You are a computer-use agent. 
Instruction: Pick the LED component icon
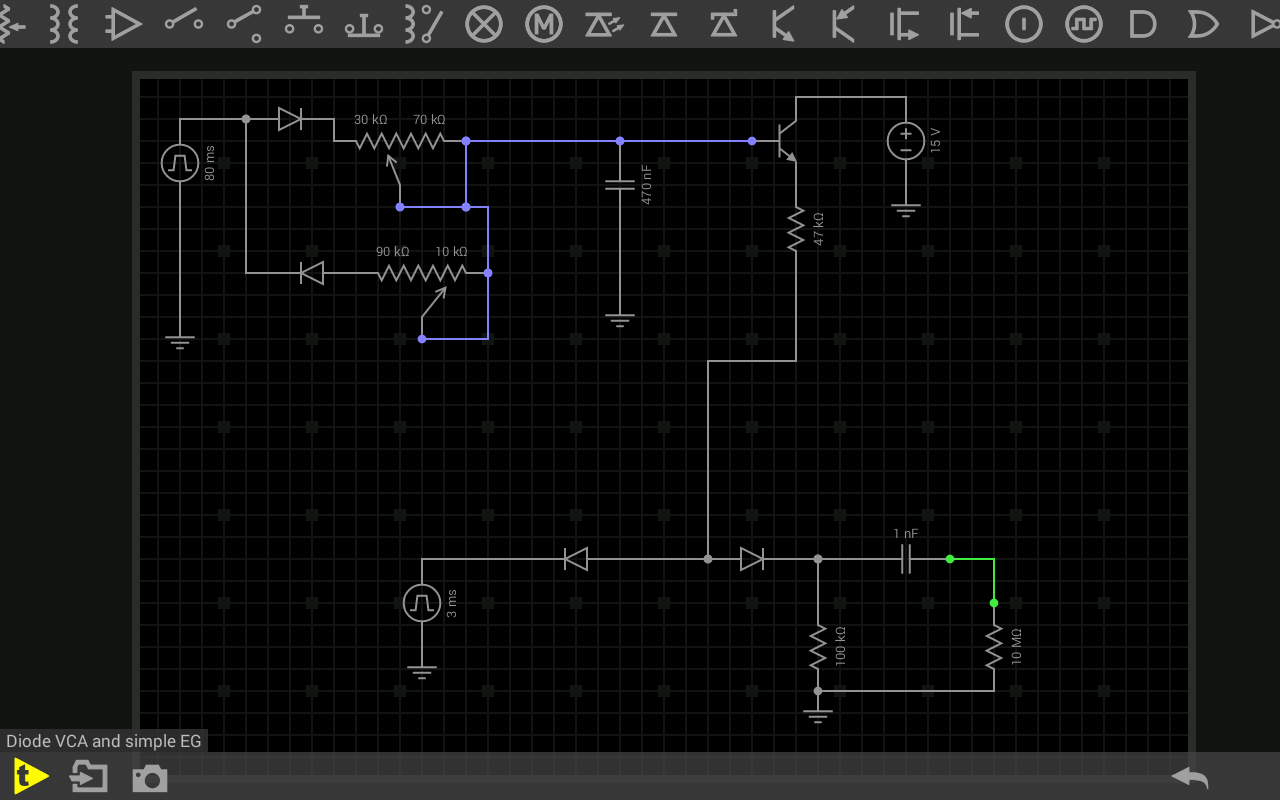point(604,24)
